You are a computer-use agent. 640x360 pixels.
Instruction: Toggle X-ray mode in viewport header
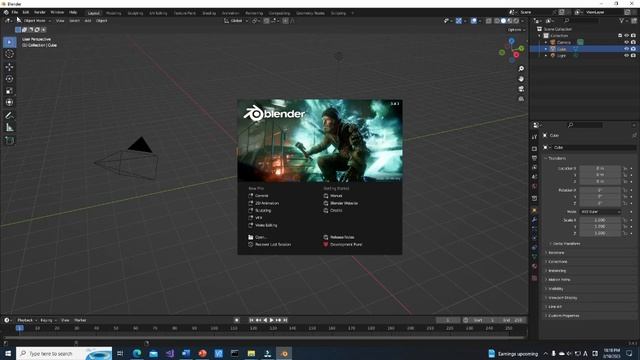tap(489, 21)
